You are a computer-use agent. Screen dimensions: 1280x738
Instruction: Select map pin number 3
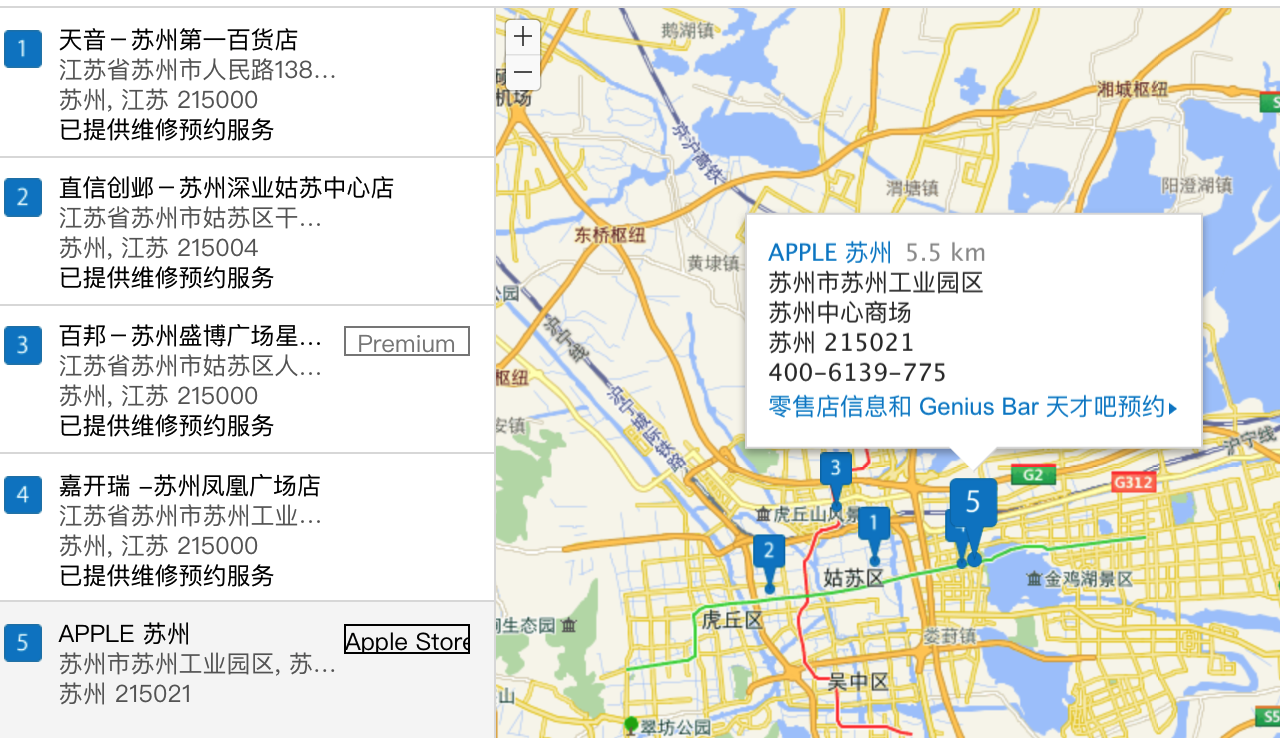click(x=835, y=471)
